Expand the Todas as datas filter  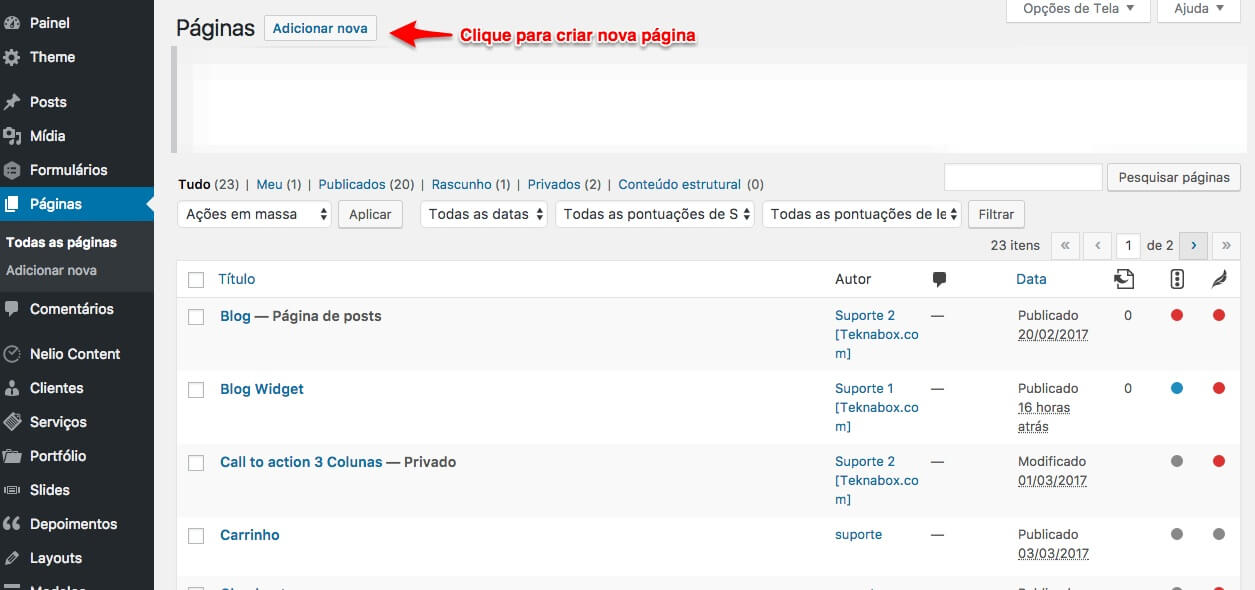pyautogui.click(x=484, y=214)
